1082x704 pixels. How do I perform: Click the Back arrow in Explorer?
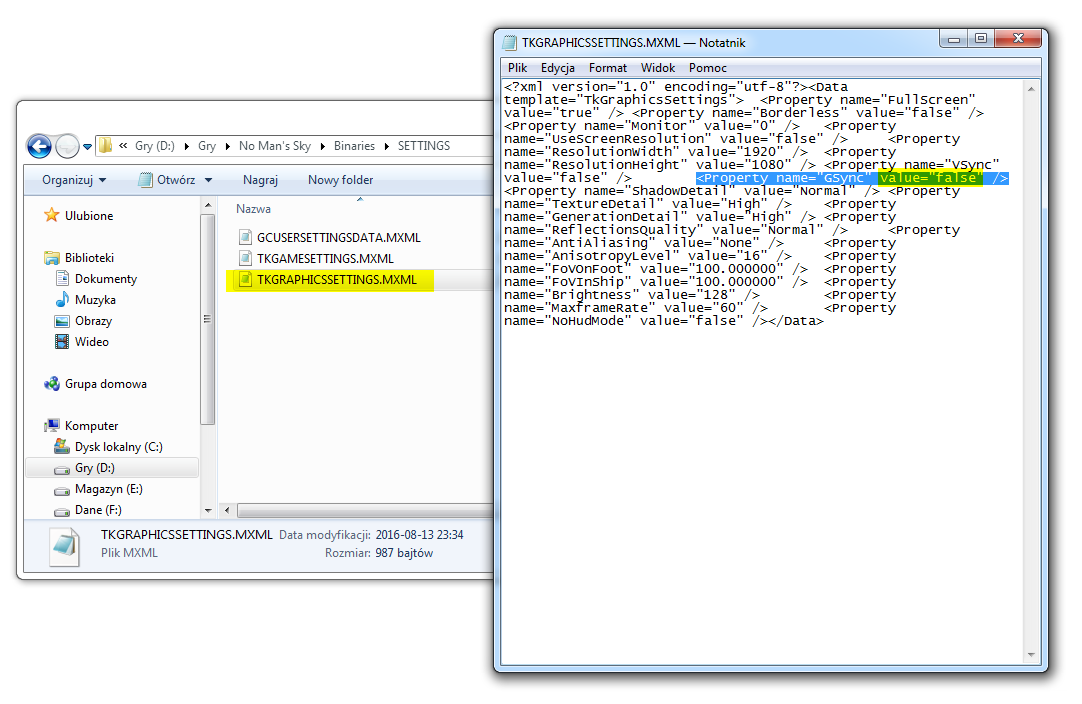pos(39,146)
